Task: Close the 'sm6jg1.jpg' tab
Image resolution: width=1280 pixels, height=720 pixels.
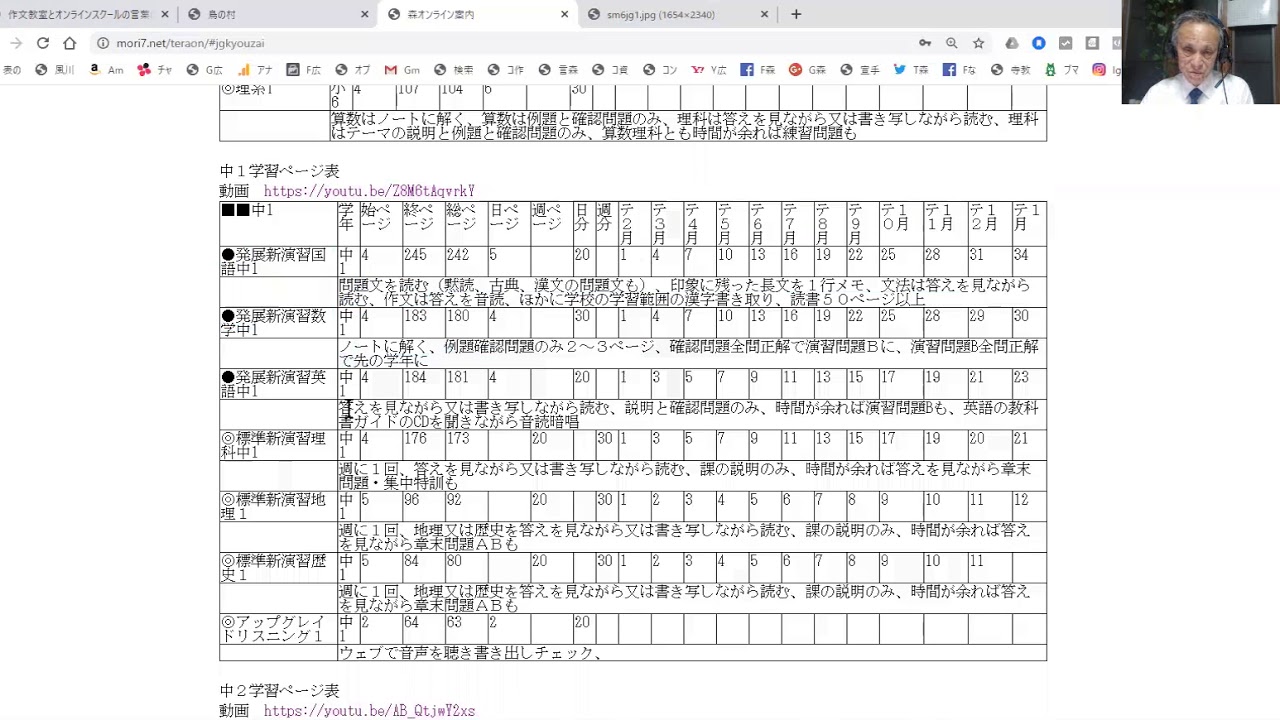Action: pos(765,14)
